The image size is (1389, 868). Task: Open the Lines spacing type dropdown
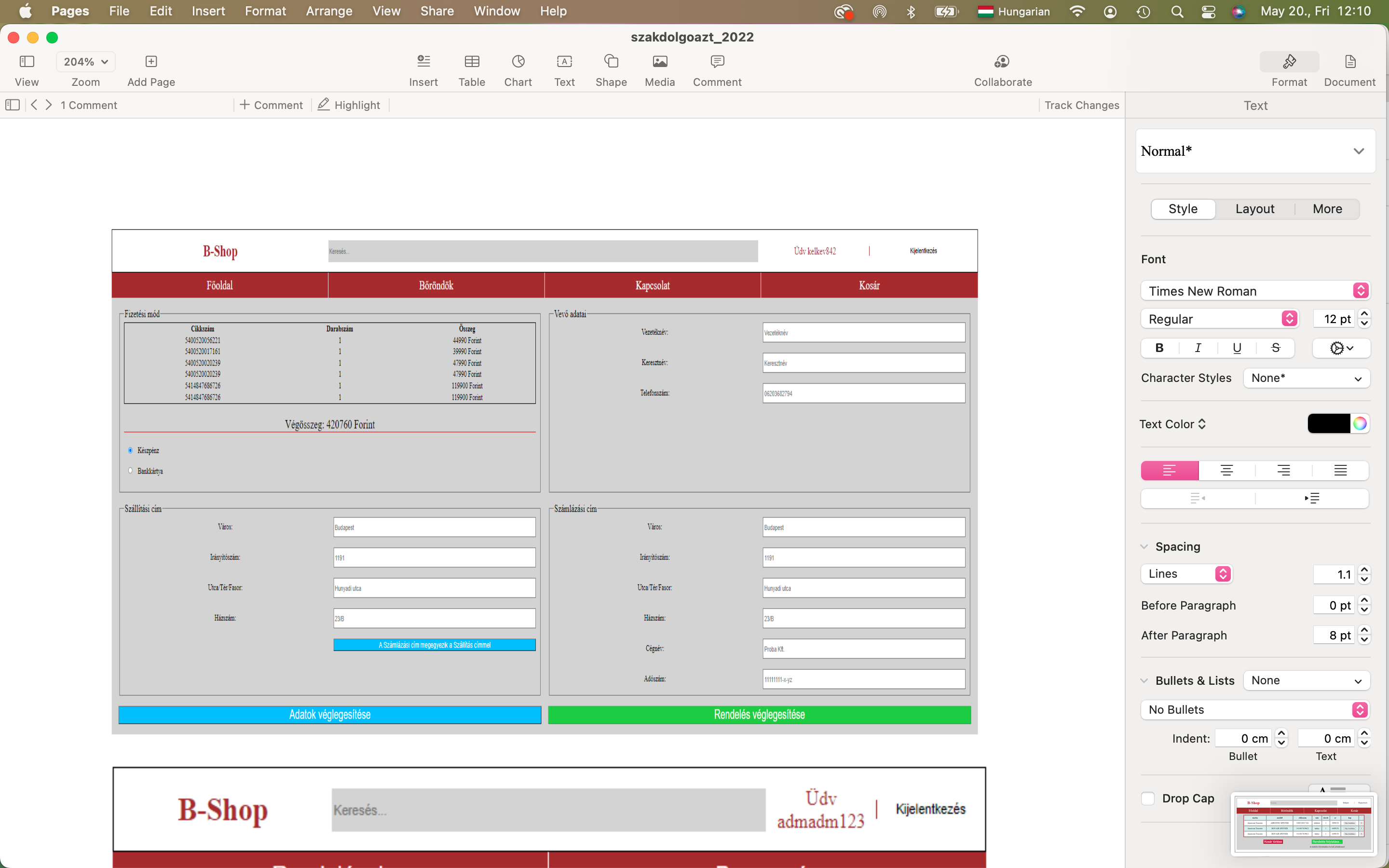click(x=1186, y=573)
